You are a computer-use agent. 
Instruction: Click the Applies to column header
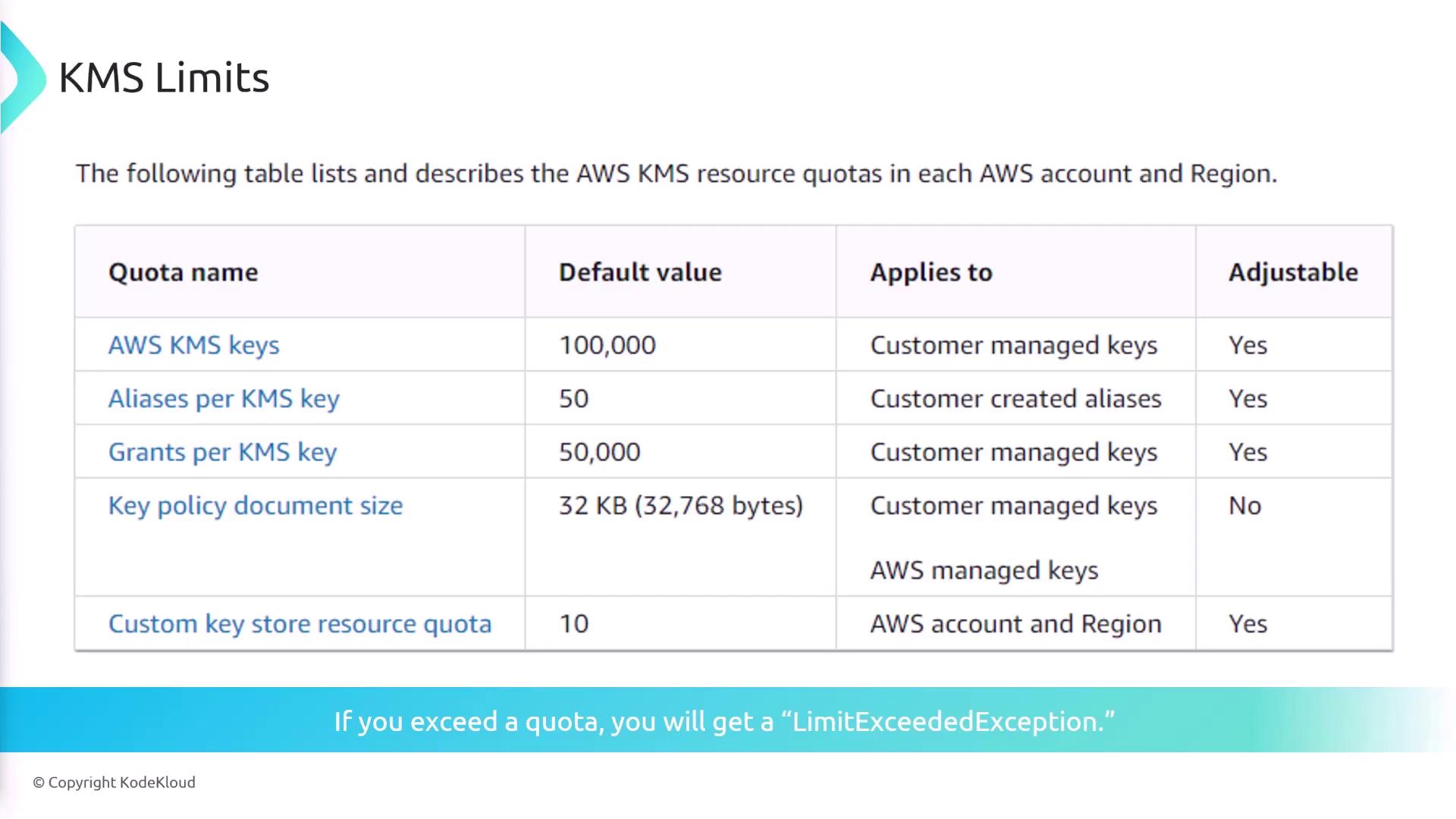pyautogui.click(x=930, y=272)
